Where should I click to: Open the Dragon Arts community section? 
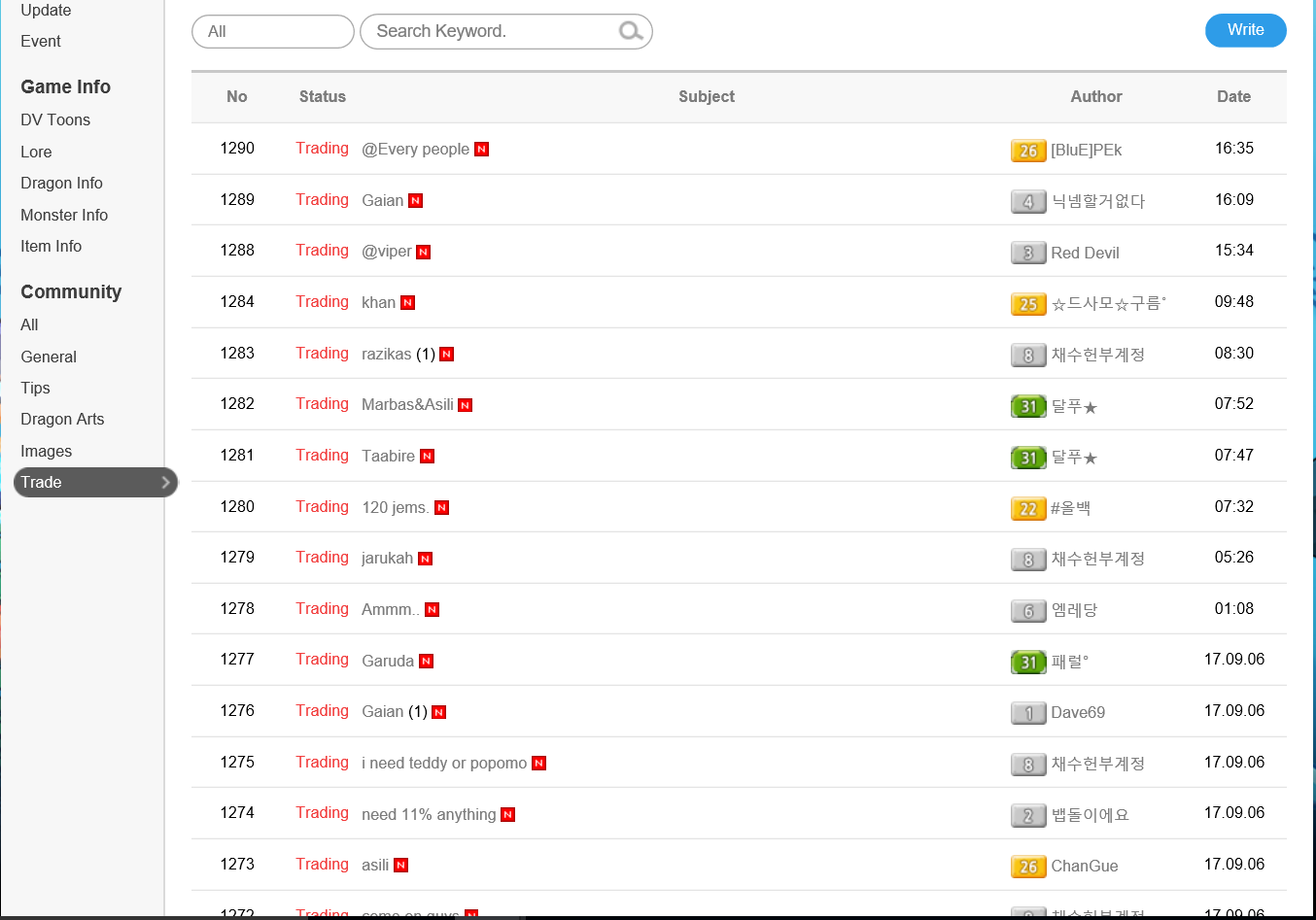pos(62,419)
